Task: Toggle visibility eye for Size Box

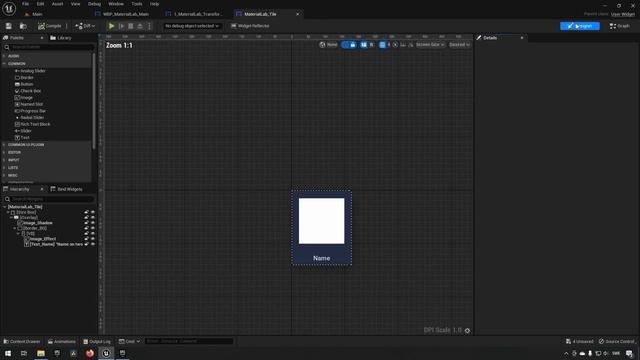Action: 93,213
